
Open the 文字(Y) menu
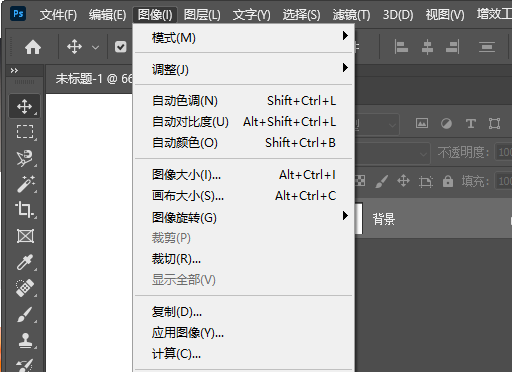[x=251, y=15]
